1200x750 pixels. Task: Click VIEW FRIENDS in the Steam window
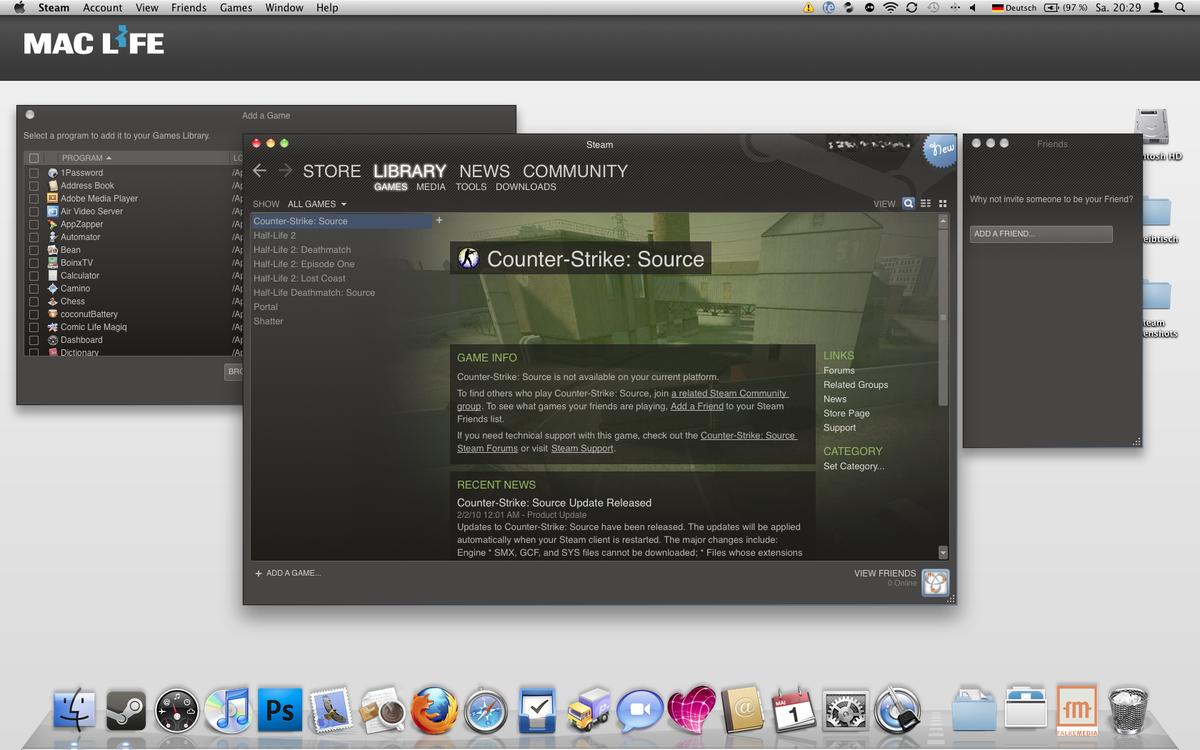point(885,574)
